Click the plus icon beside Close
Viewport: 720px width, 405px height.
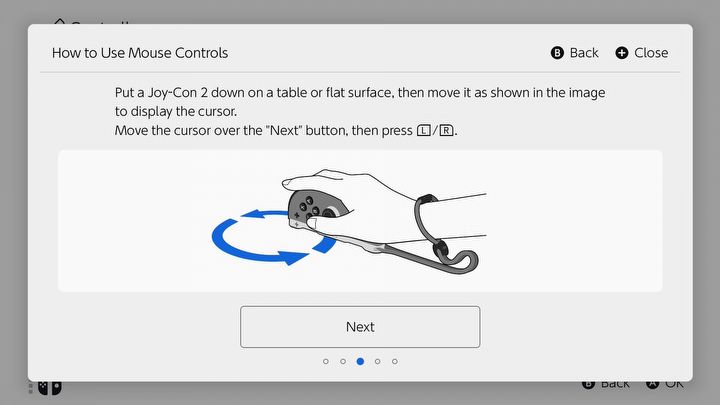(x=622, y=53)
